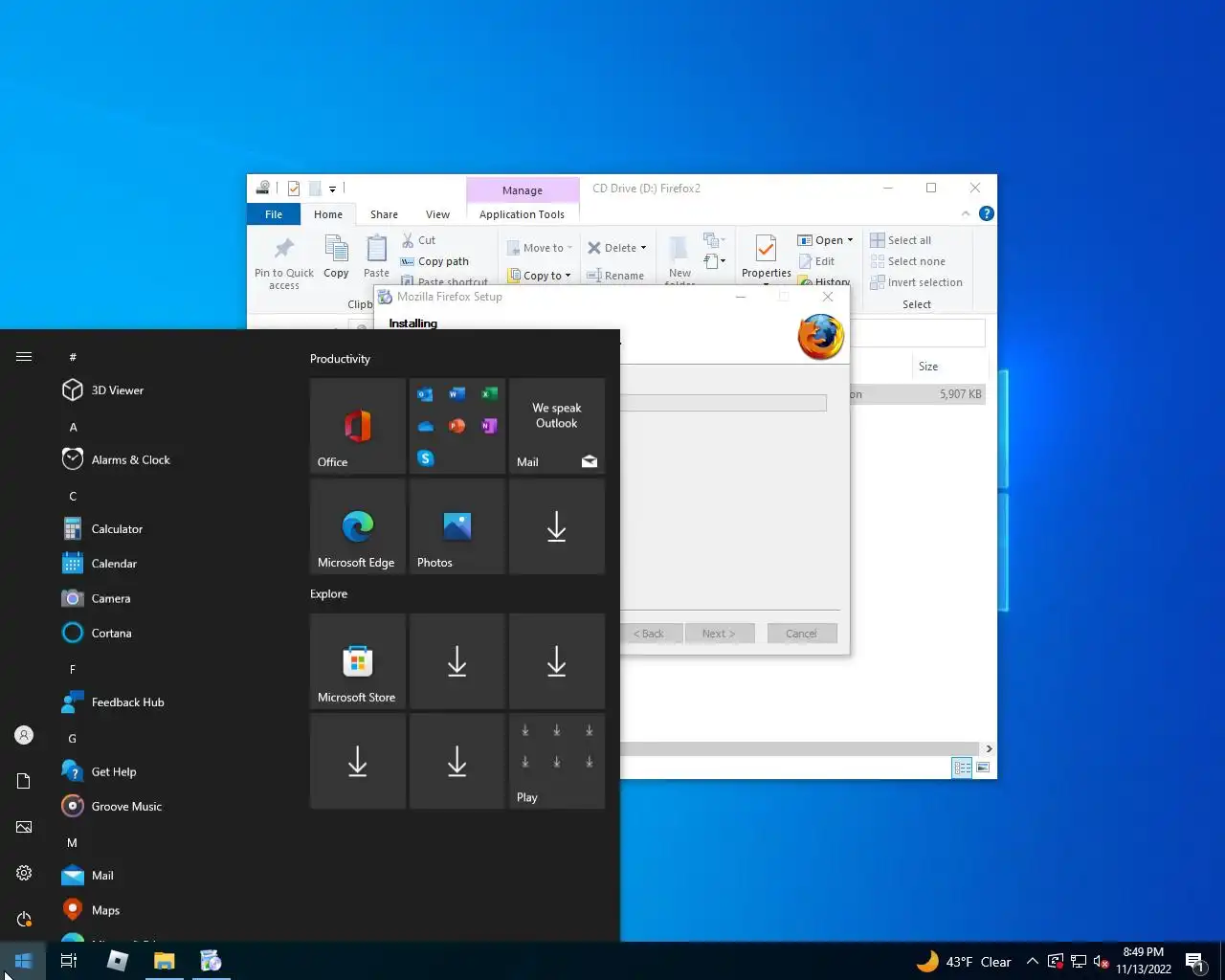The image size is (1225, 980).
Task: Click the Office tile
Action: [358, 426]
